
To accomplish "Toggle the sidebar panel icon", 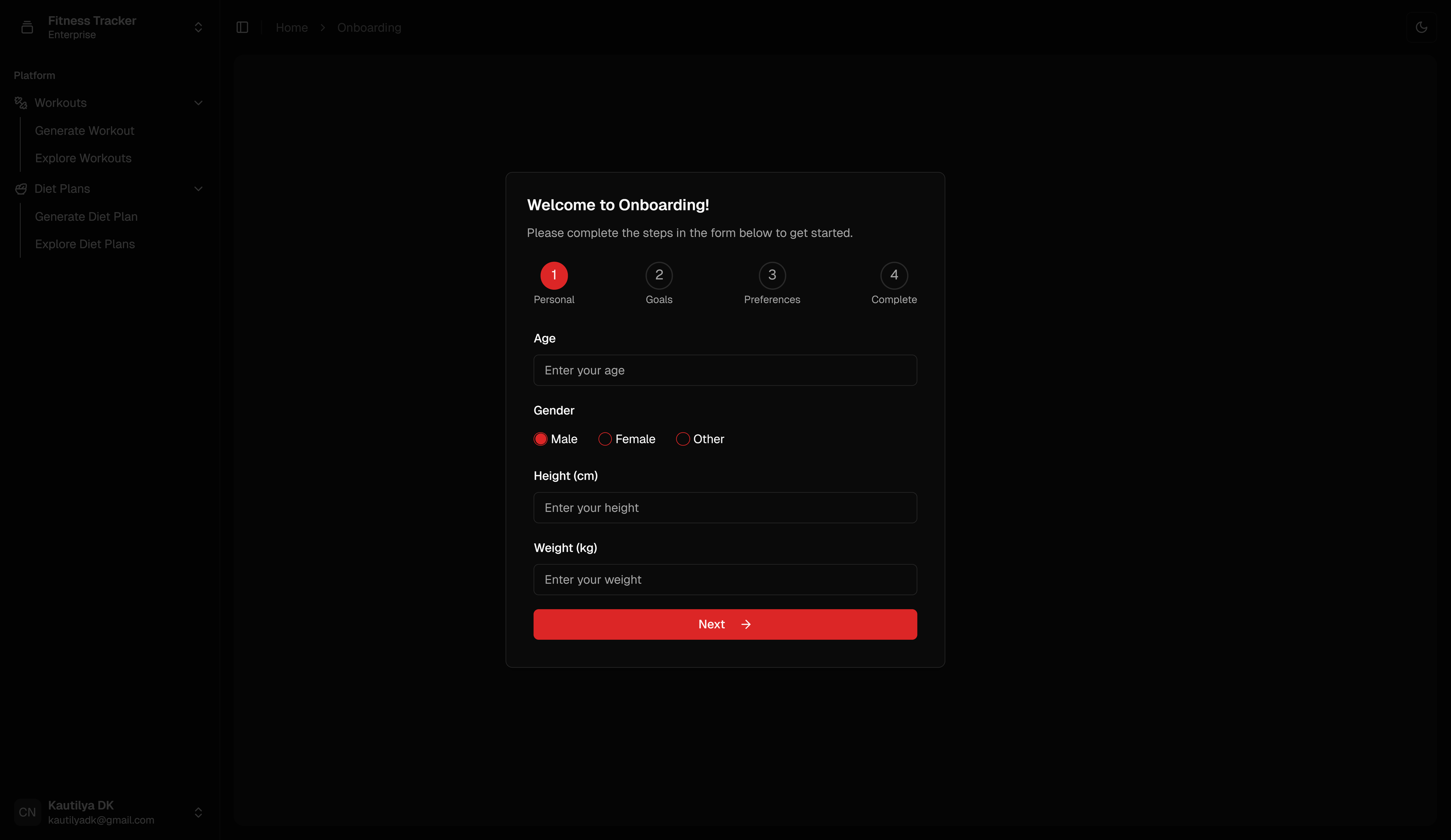I will click(242, 27).
